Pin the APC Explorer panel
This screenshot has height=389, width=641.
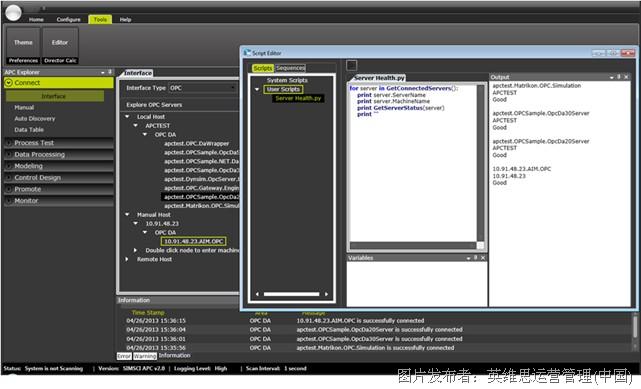click(110, 72)
